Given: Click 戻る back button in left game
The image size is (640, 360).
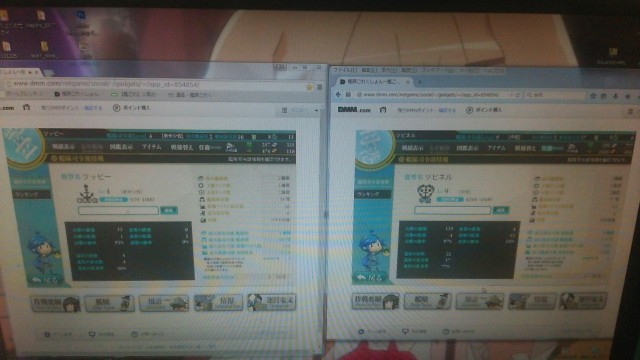Looking at the screenshot, I should pos(46,280).
